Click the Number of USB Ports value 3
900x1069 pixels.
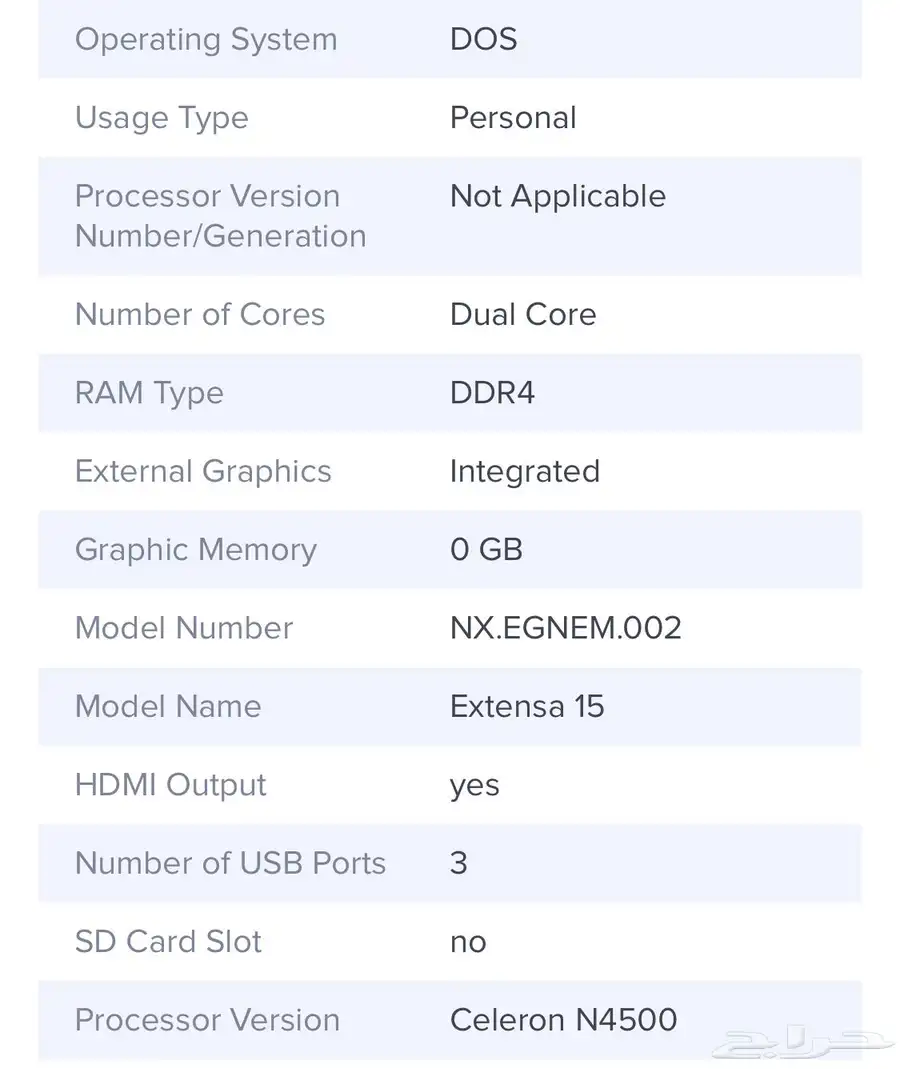click(x=459, y=863)
